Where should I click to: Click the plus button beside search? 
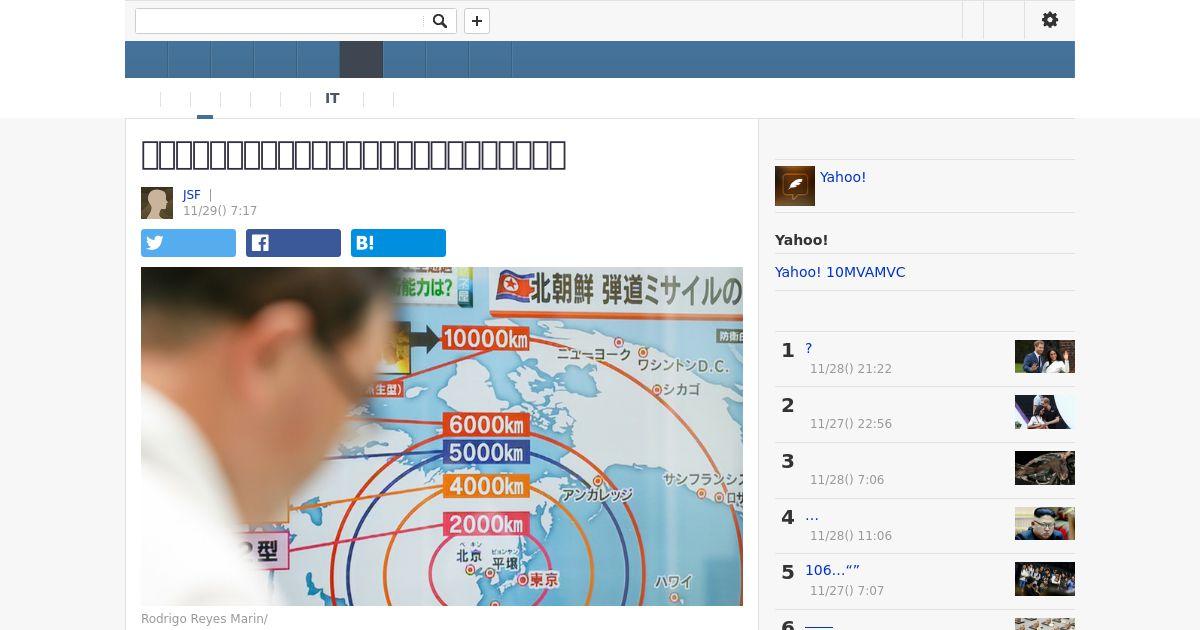click(x=477, y=21)
